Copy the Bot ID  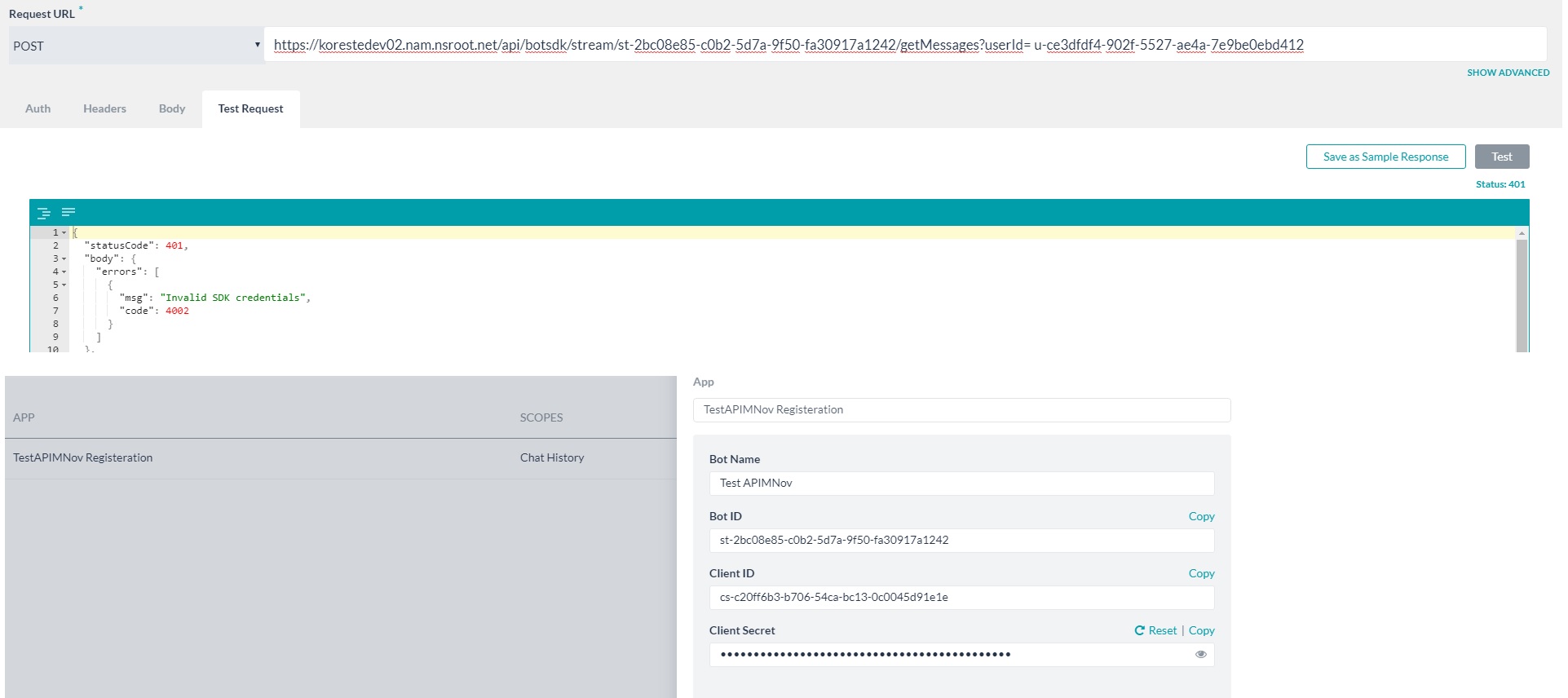click(x=1201, y=516)
